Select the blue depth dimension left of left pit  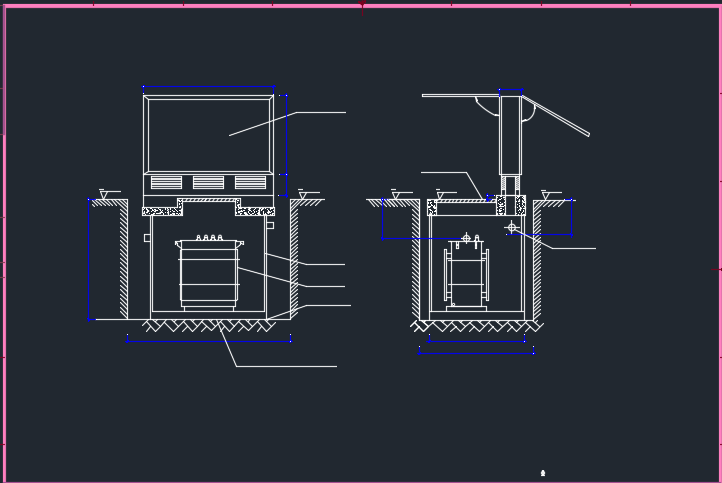tap(88, 259)
